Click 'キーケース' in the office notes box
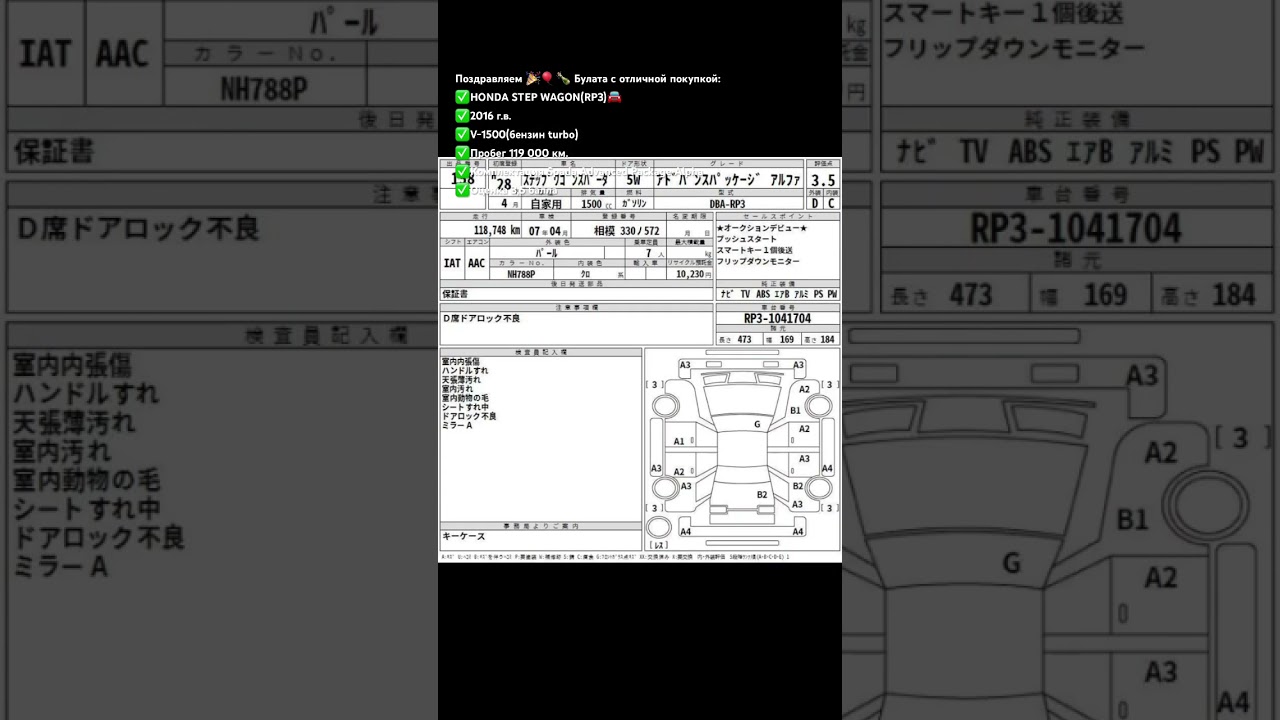Image resolution: width=1280 pixels, height=720 pixels. 464,536
